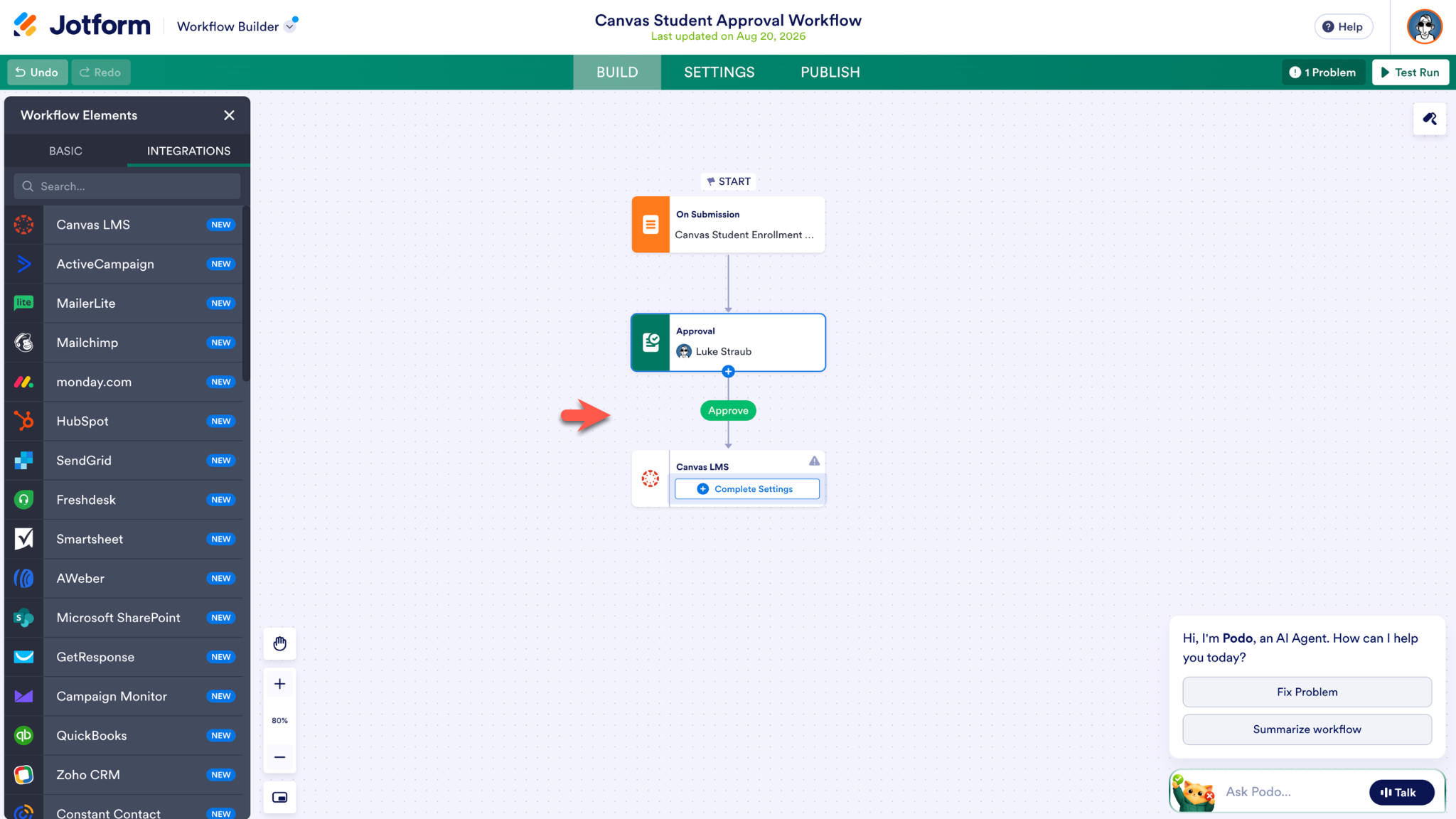This screenshot has width=1456, height=819.
Task: Open the SETTINGS tab
Action: point(719,73)
